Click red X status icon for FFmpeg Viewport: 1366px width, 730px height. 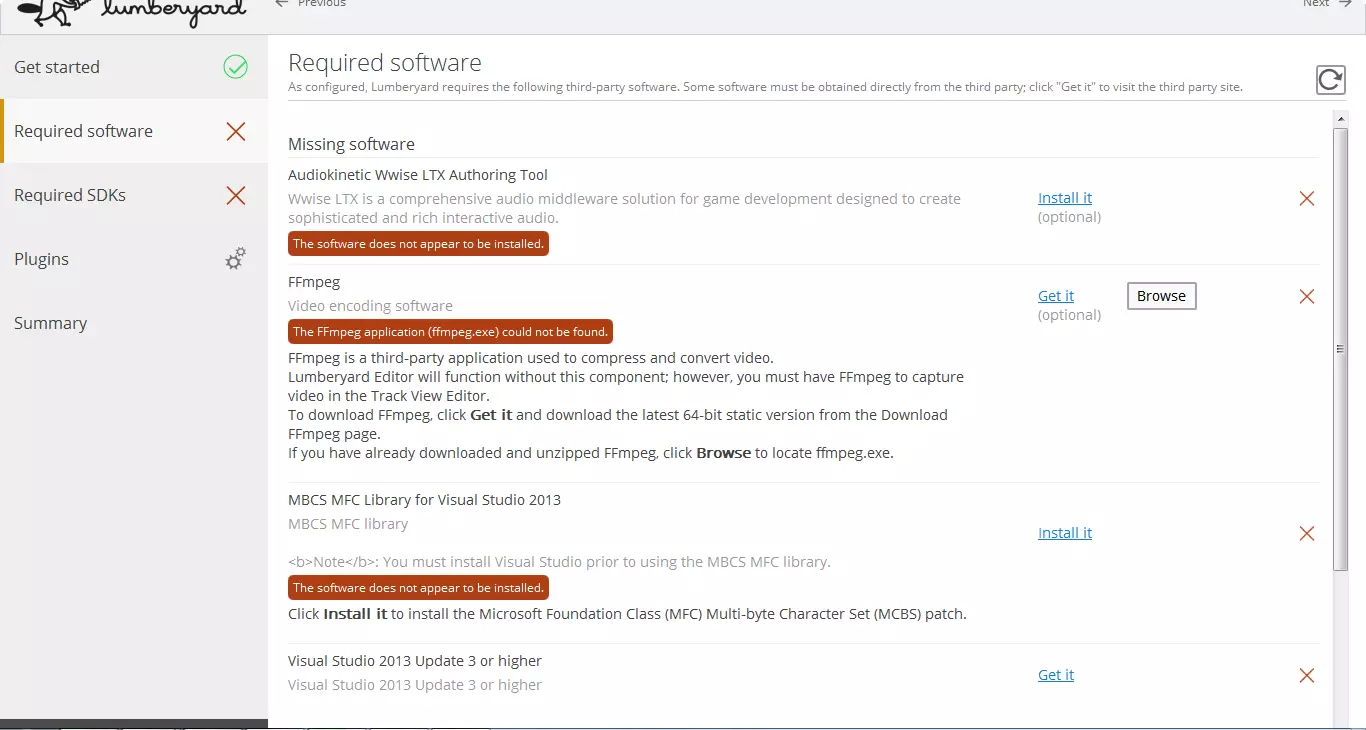(1306, 296)
